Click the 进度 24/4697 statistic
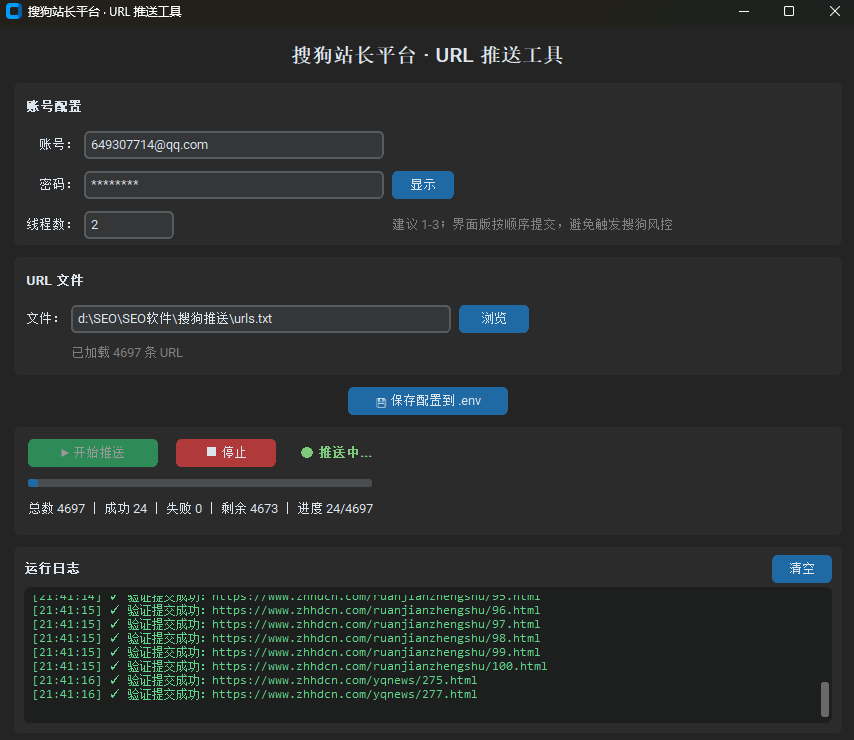The width and height of the screenshot is (854, 740). pos(335,509)
